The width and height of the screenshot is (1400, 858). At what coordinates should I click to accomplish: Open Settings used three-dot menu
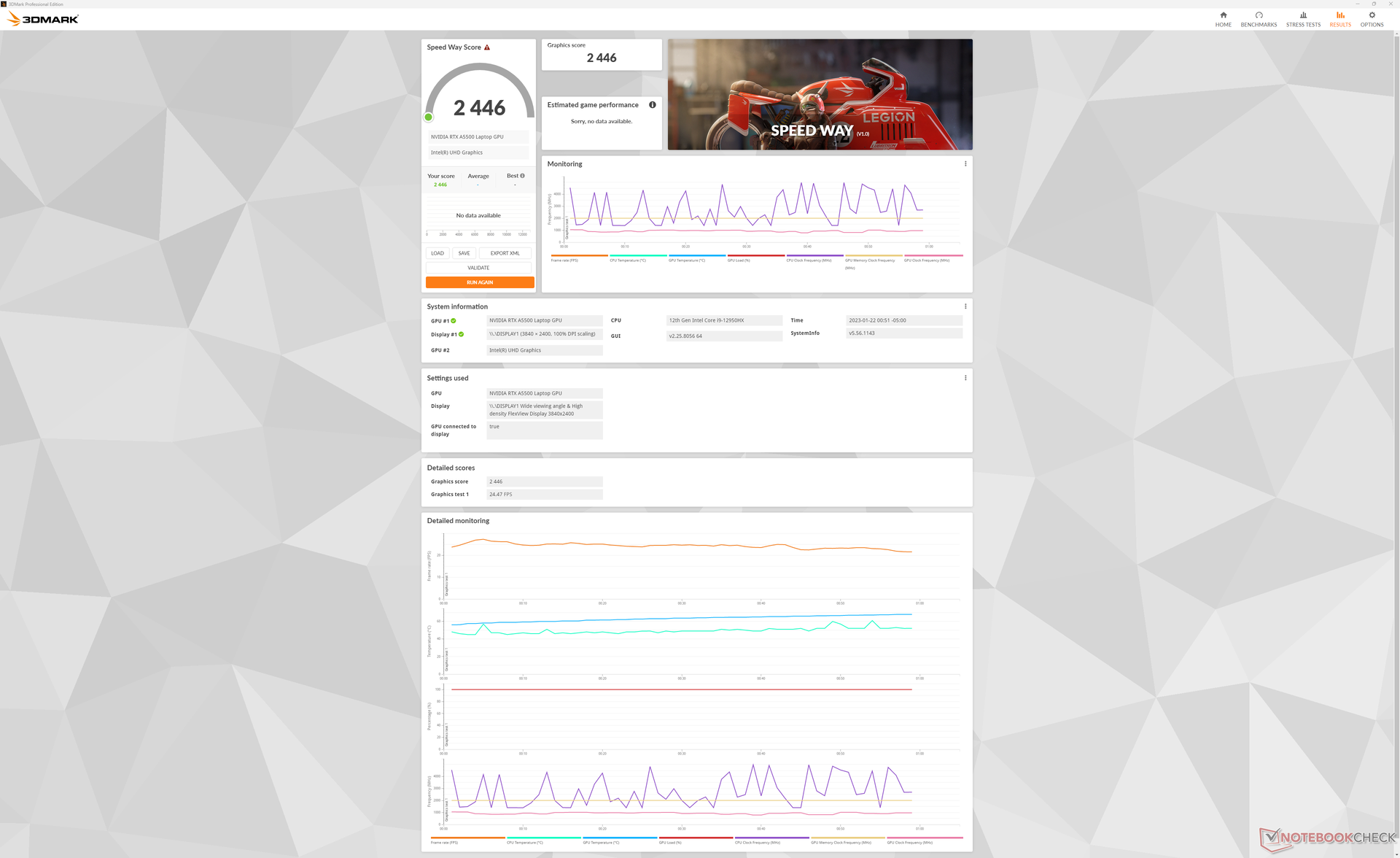point(965,378)
